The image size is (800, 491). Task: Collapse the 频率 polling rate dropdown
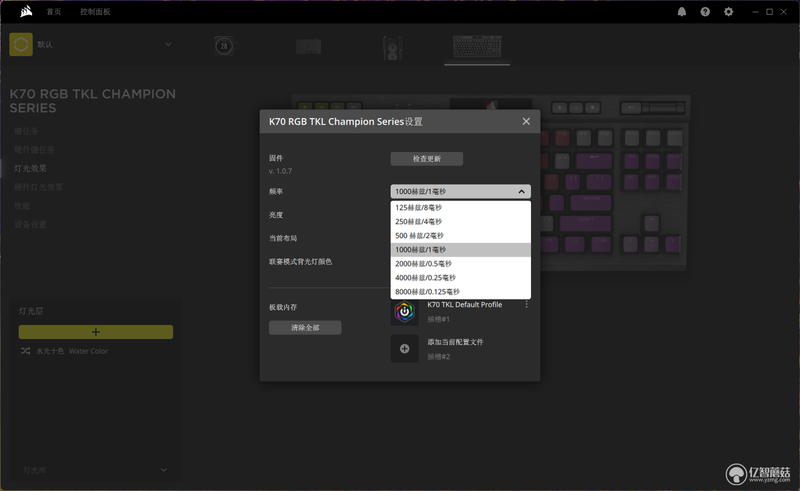(x=460, y=191)
